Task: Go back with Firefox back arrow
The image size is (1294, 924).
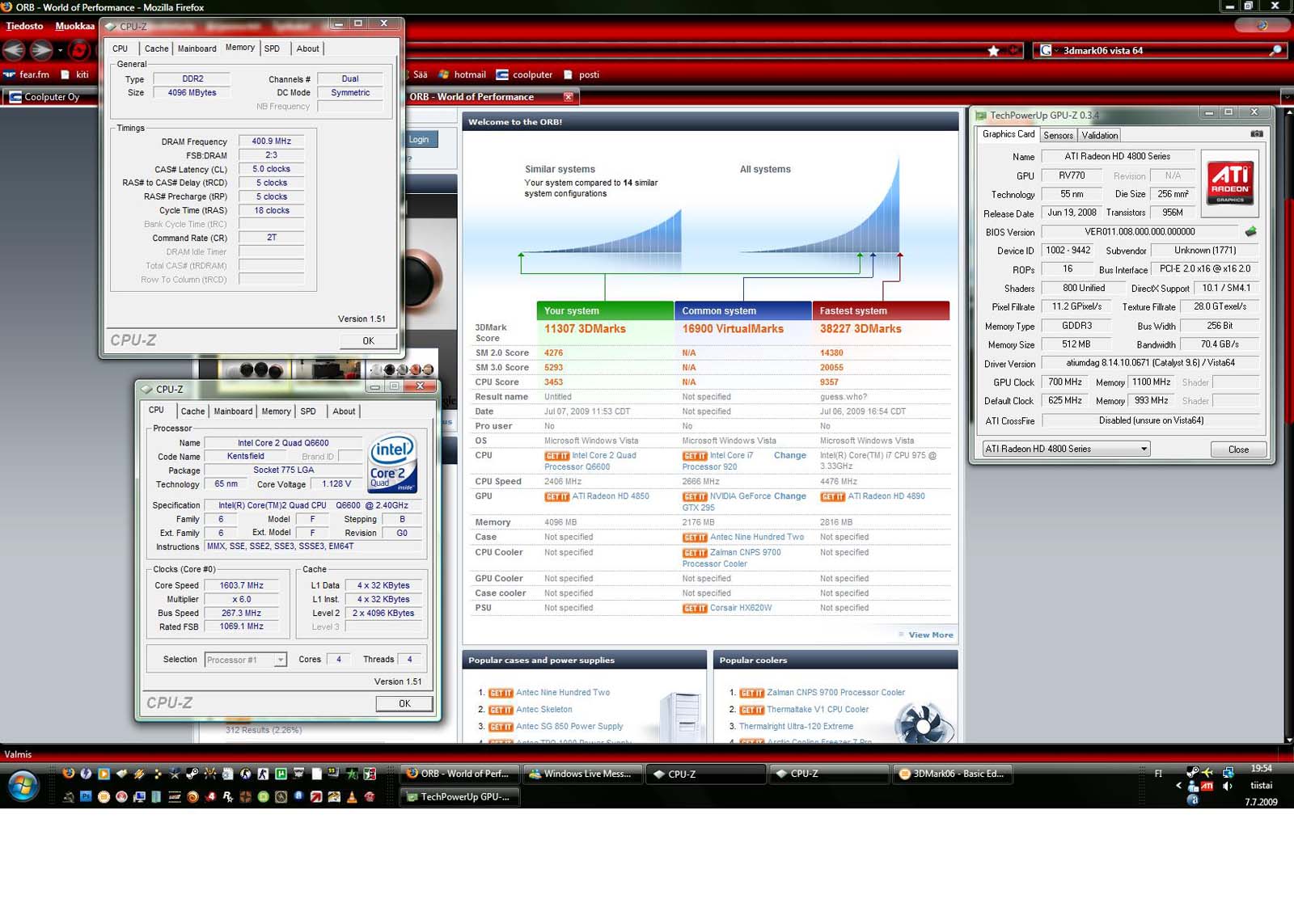Action: point(14,50)
